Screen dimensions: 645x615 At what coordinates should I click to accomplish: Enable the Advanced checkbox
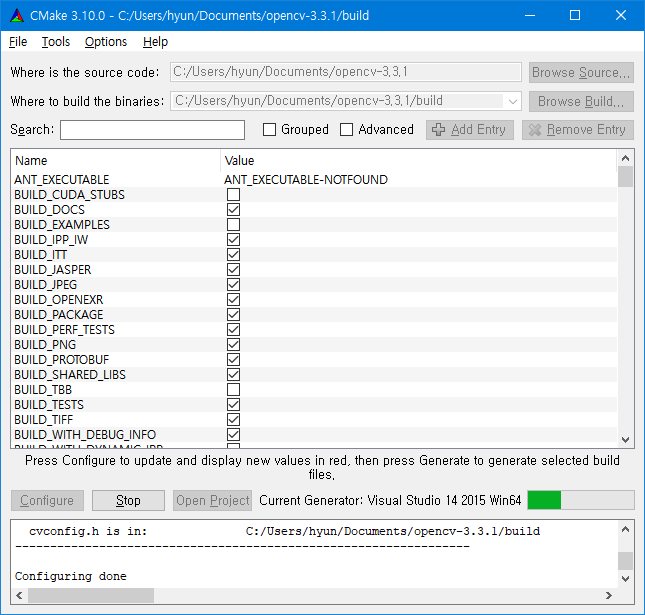[346, 130]
